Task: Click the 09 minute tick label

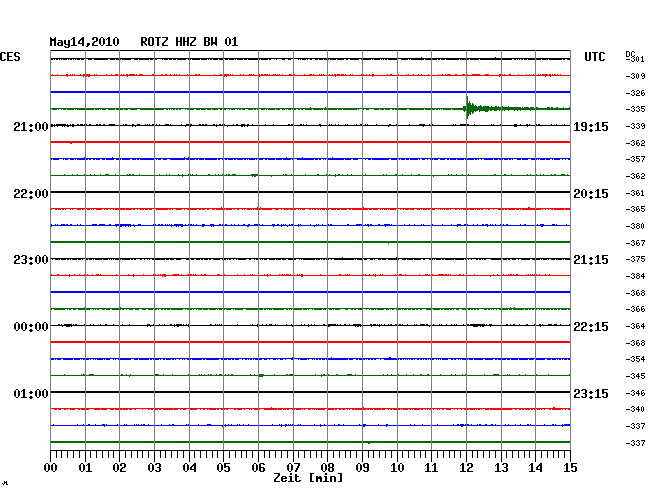Action: pos(362,468)
